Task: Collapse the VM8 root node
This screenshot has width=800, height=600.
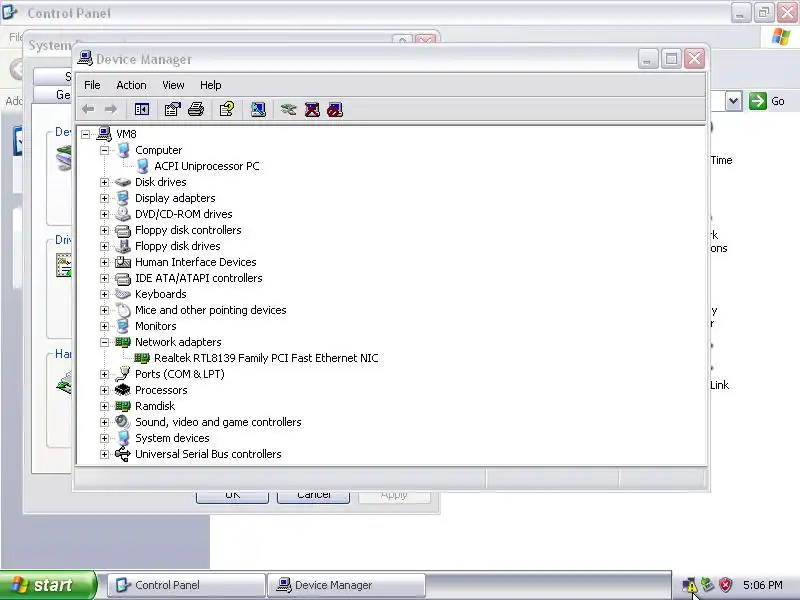Action: 86,134
